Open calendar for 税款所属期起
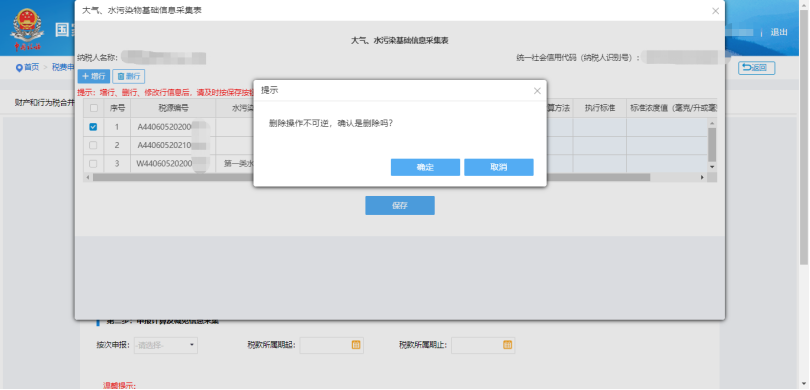Screen dimensions: 810x390 click(355, 345)
